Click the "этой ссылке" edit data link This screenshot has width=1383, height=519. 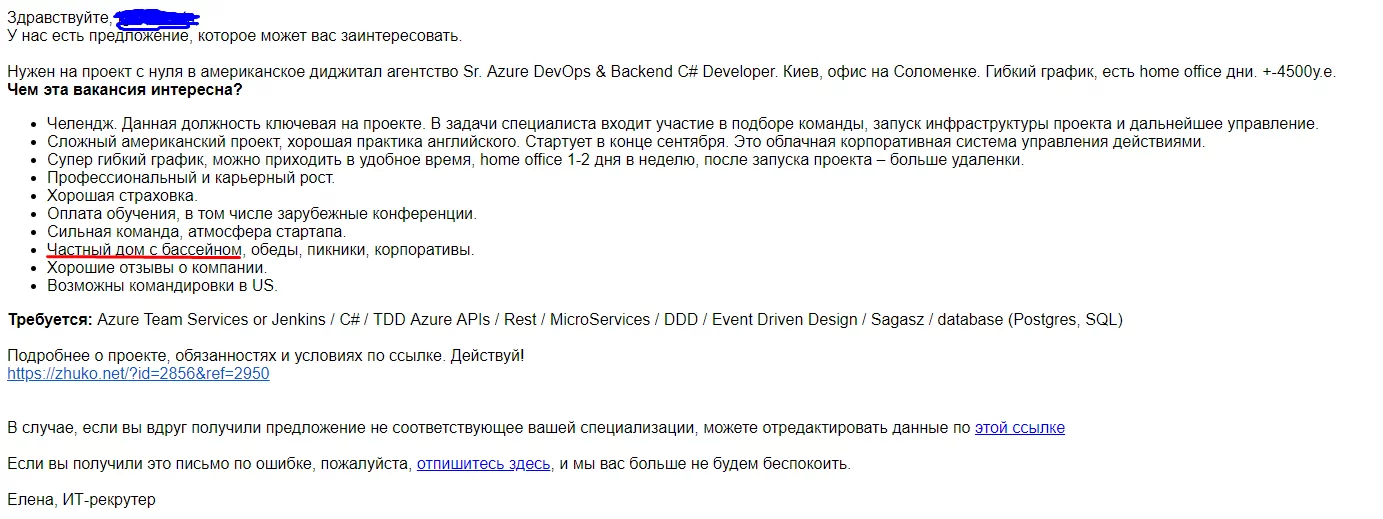1020,428
